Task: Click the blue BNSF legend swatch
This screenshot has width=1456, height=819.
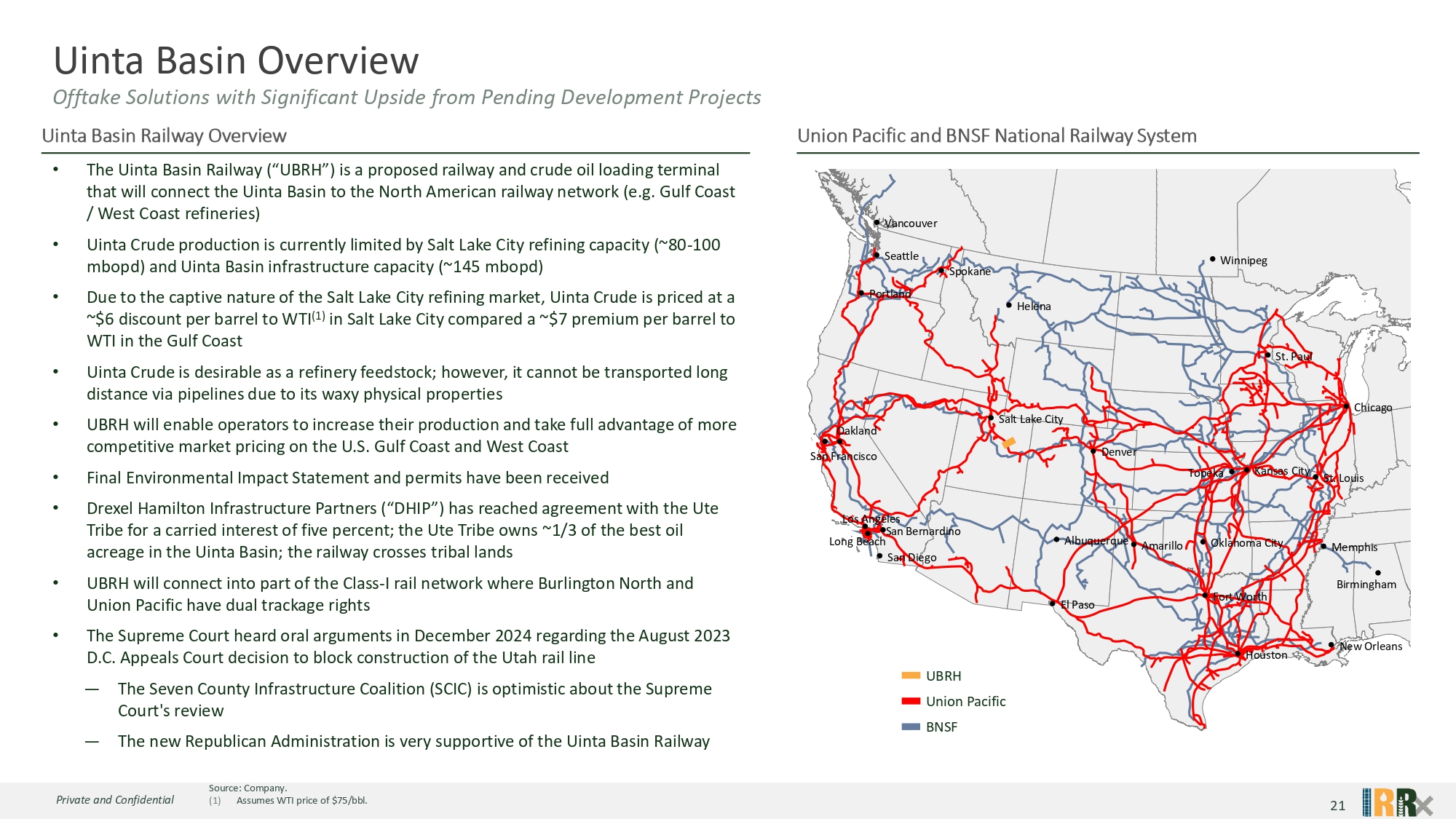Action: [x=911, y=727]
